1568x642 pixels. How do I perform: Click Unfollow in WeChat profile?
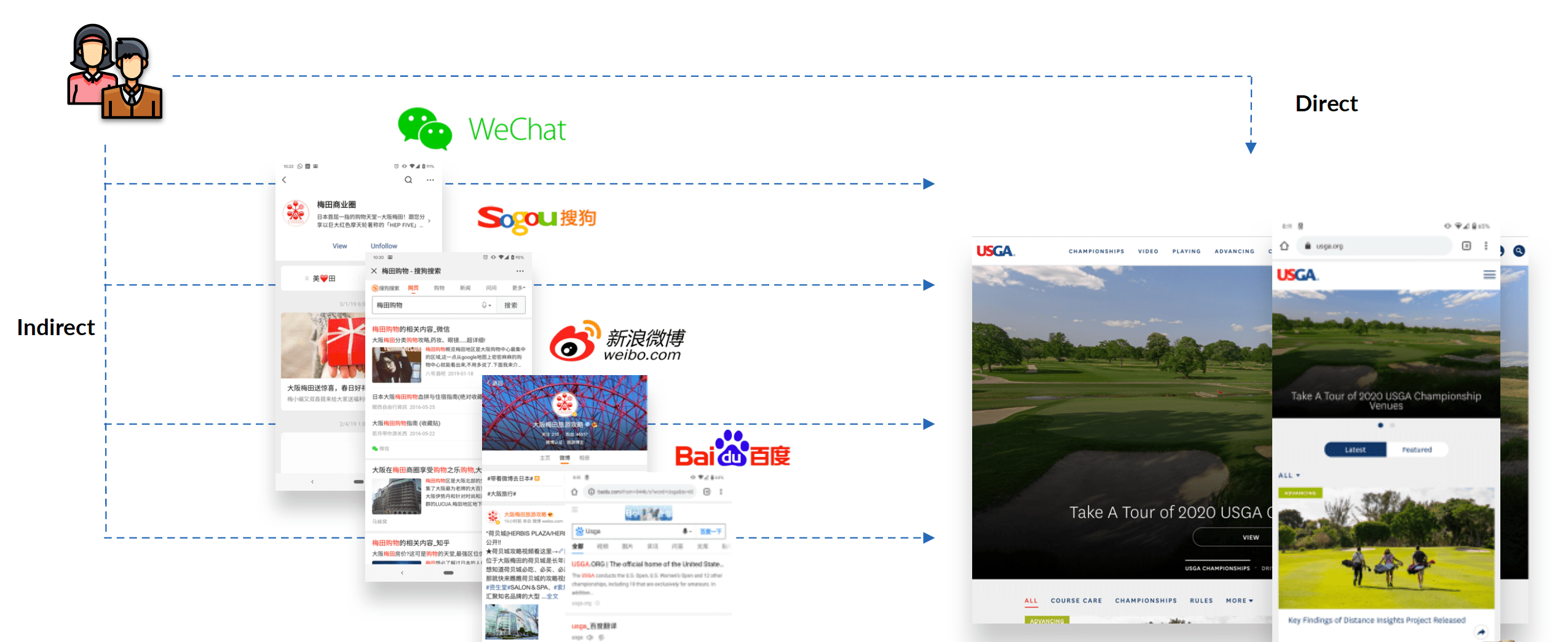coord(384,246)
